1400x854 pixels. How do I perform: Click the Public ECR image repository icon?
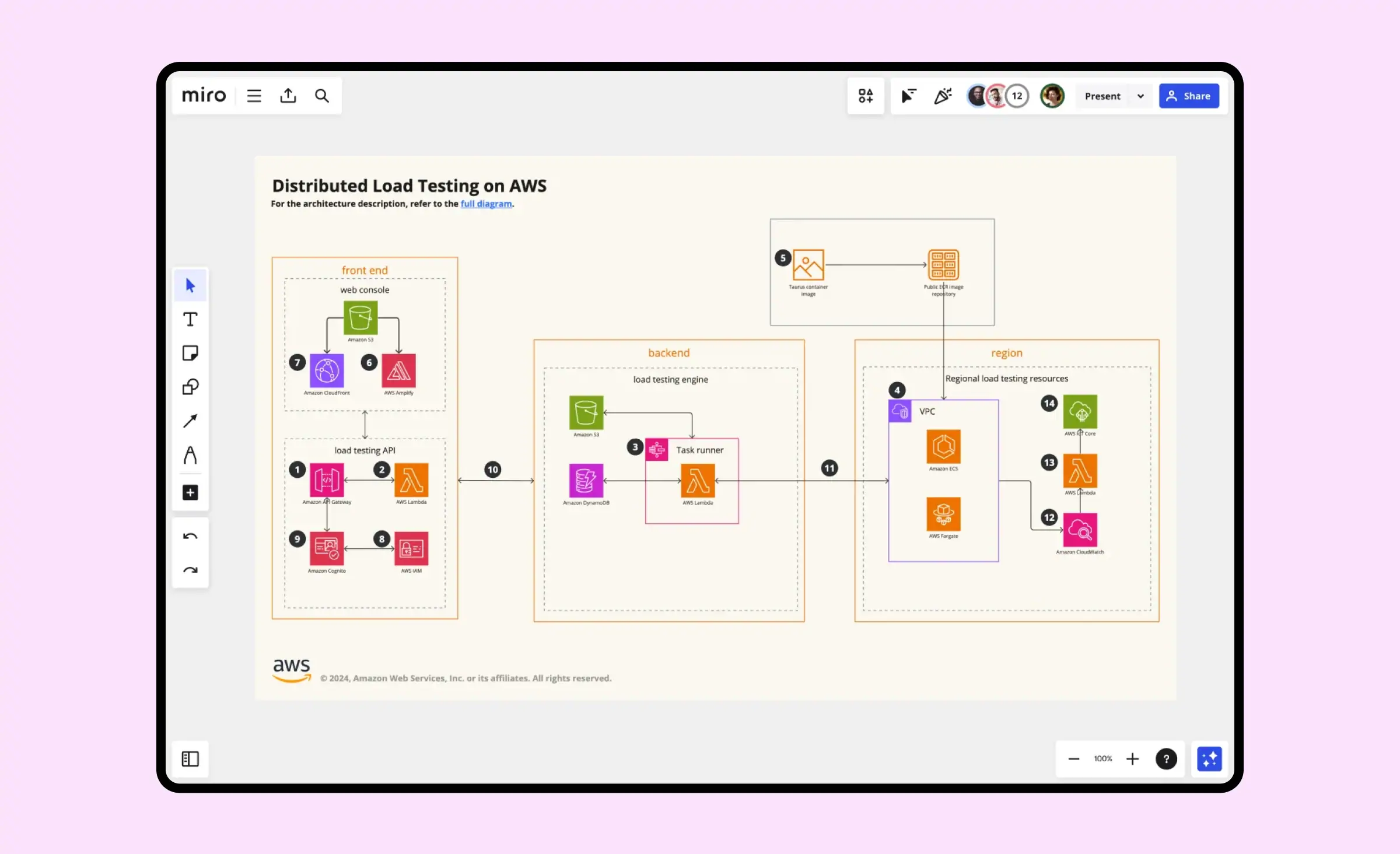click(x=943, y=265)
